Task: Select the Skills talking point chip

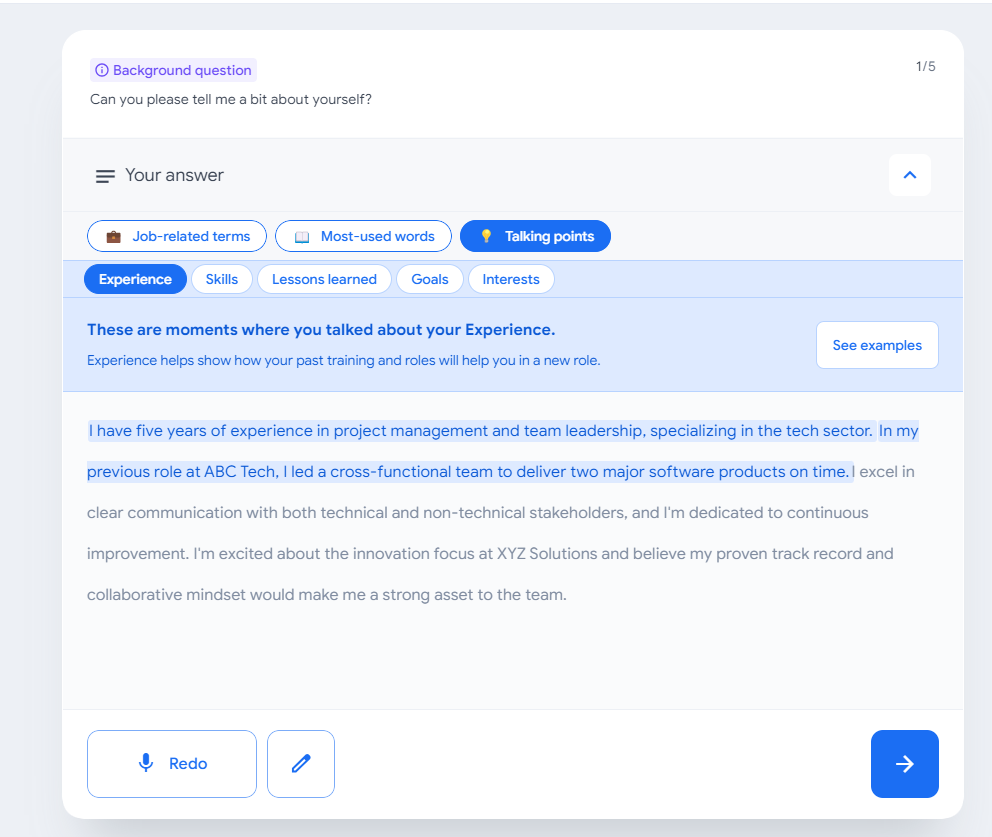Action: 221,279
